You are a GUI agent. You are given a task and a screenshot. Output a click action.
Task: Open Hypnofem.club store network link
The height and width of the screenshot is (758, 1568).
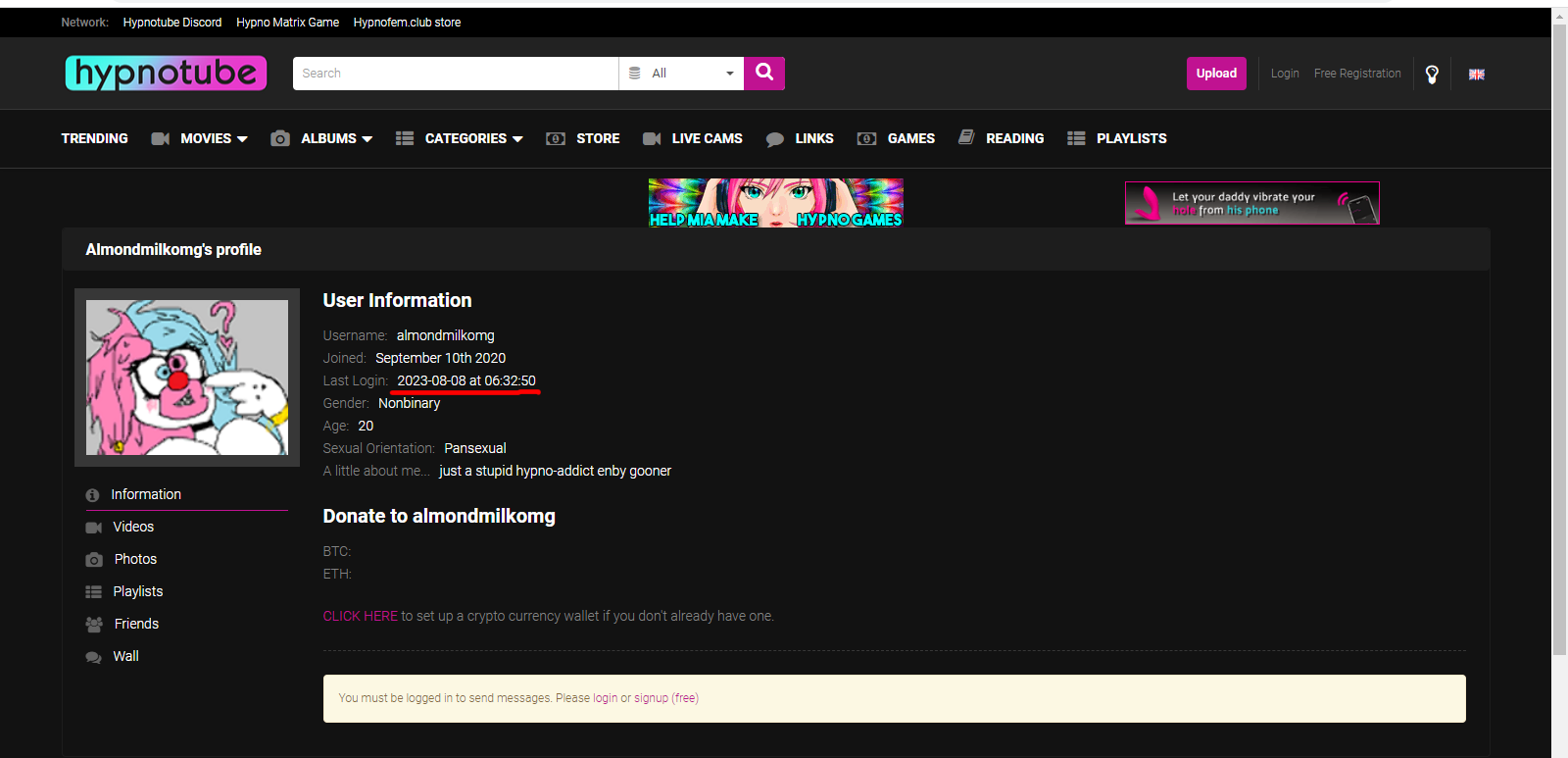tap(407, 23)
